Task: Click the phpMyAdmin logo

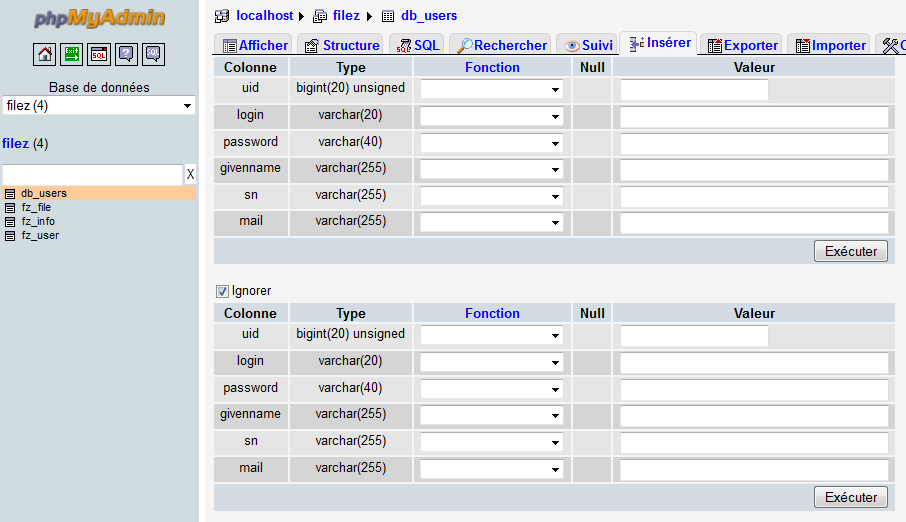Action: tap(99, 19)
